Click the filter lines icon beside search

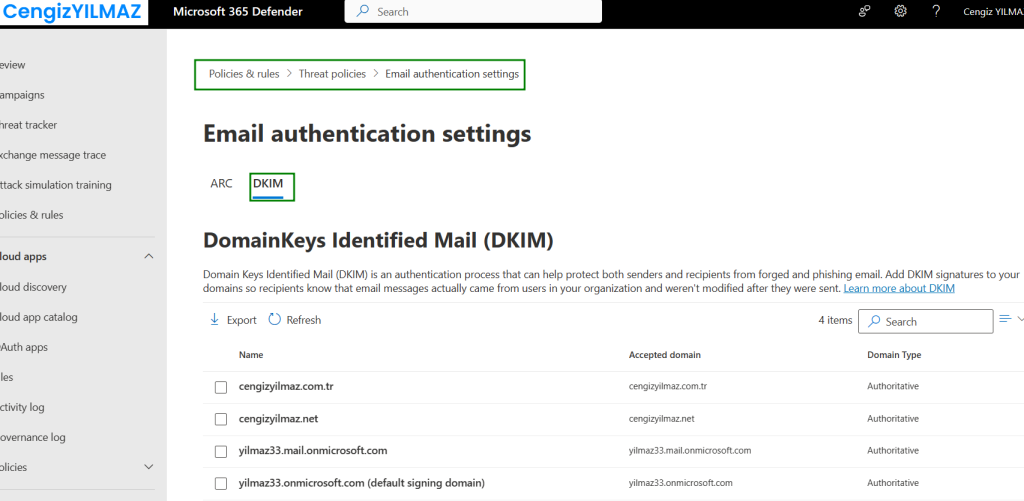click(1005, 320)
